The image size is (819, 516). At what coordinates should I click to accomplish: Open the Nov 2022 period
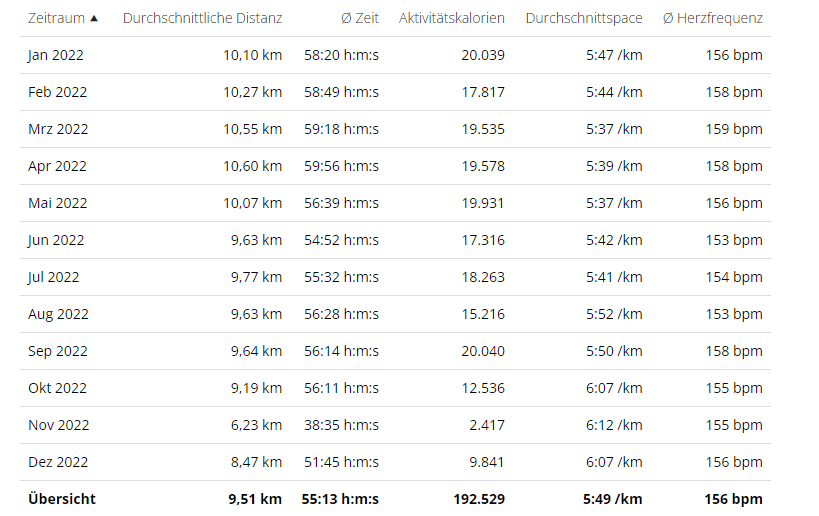click(58, 425)
